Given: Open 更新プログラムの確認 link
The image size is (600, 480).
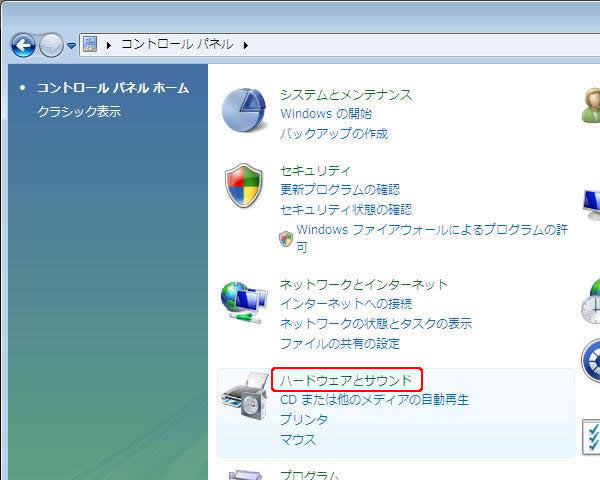Looking at the screenshot, I should 340,189.
